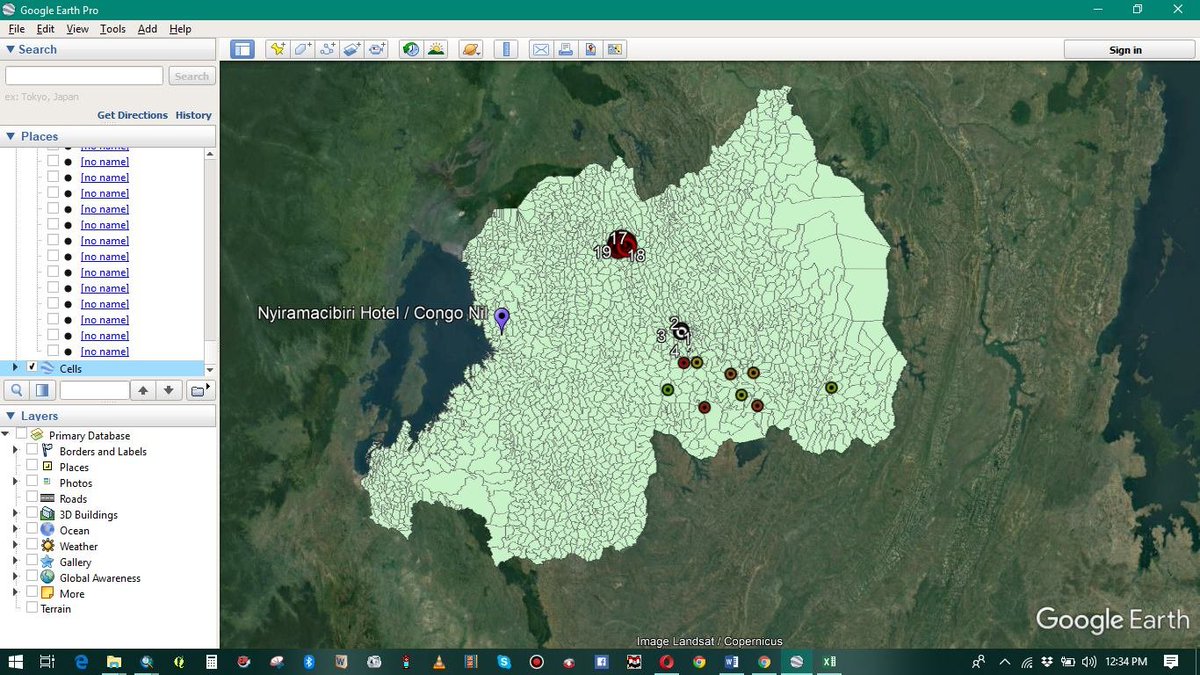Move selected place down with arrow
This screenshot has height=675, width=1200.
coord(169,390)
